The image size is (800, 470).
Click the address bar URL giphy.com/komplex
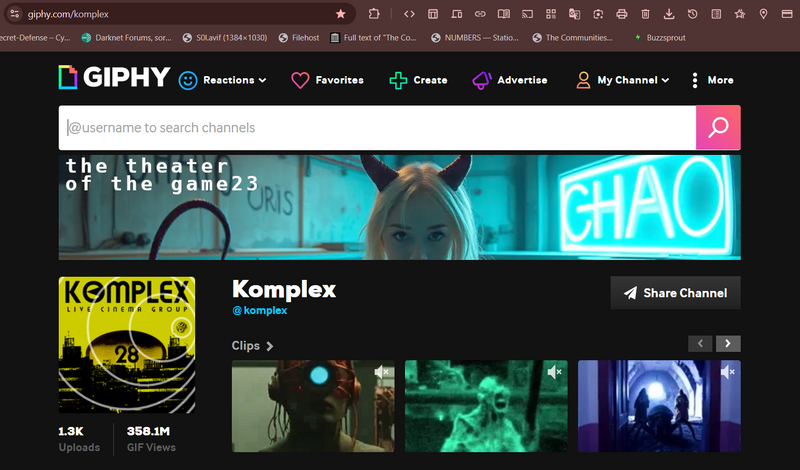click(68, 14)
